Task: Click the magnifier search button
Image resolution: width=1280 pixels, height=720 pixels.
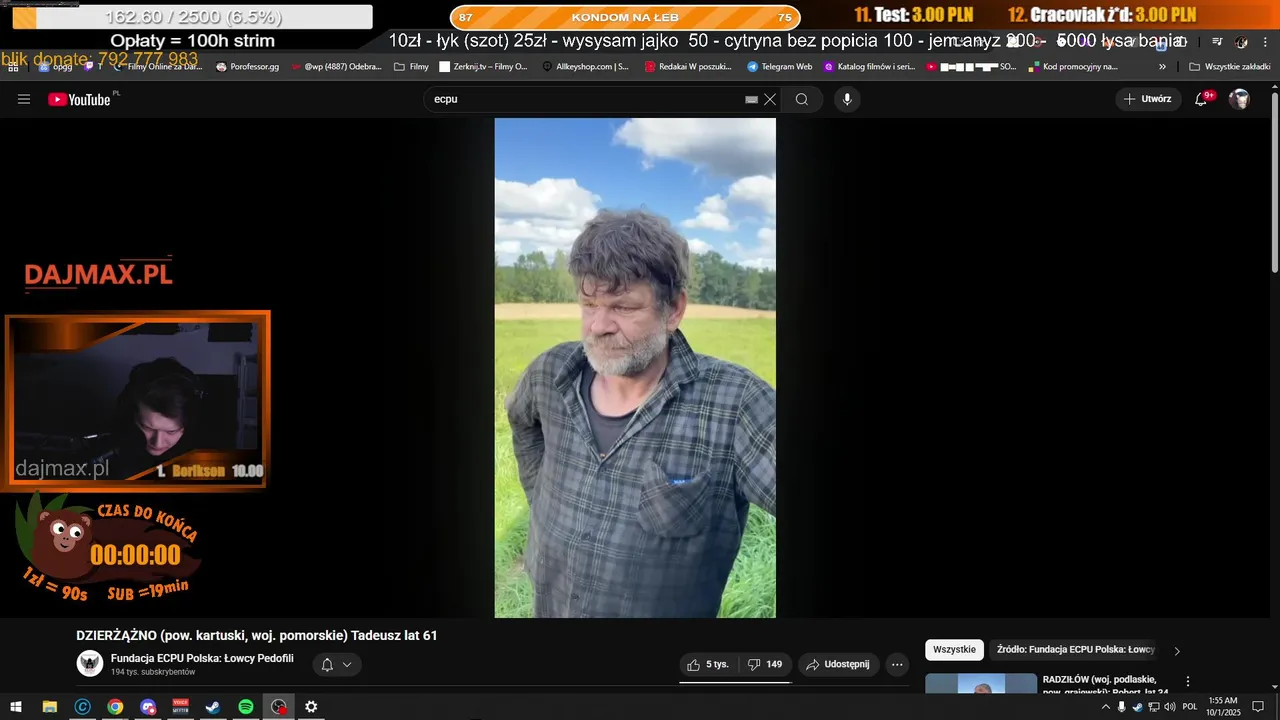Action: (x=802, y=99)
